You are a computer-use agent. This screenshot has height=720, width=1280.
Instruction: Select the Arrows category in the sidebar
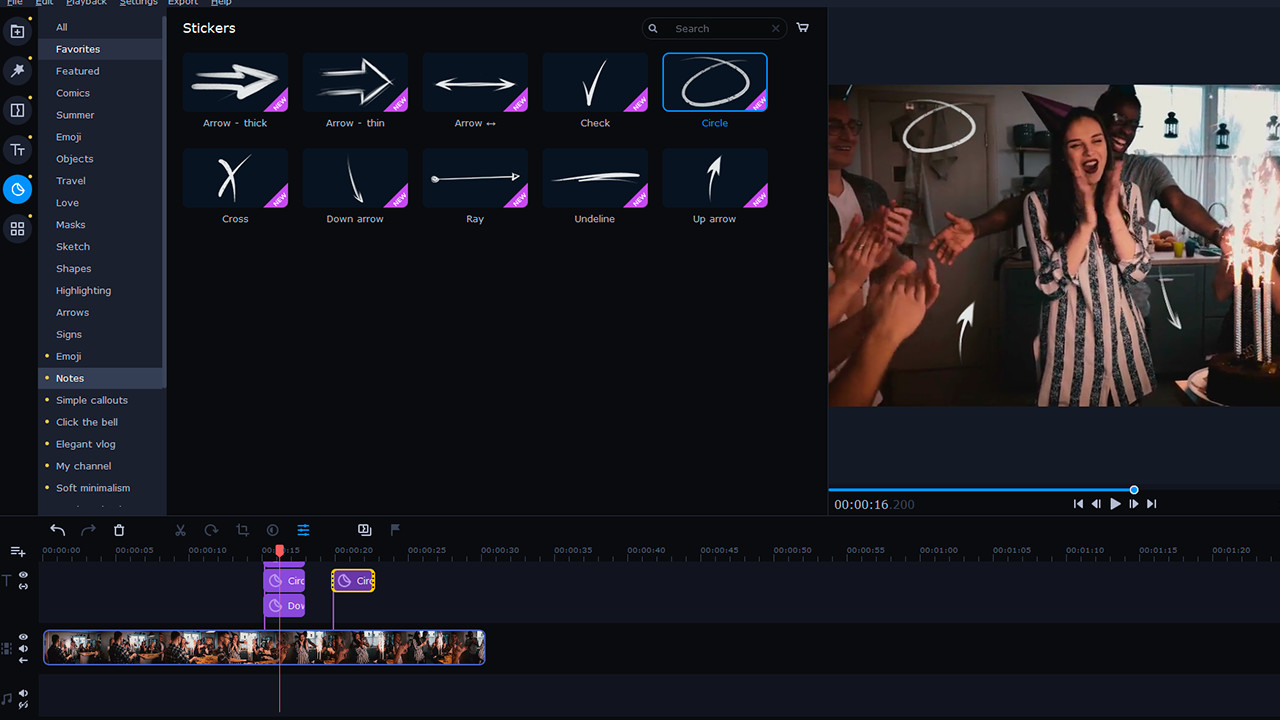click(x=72, y=312)
